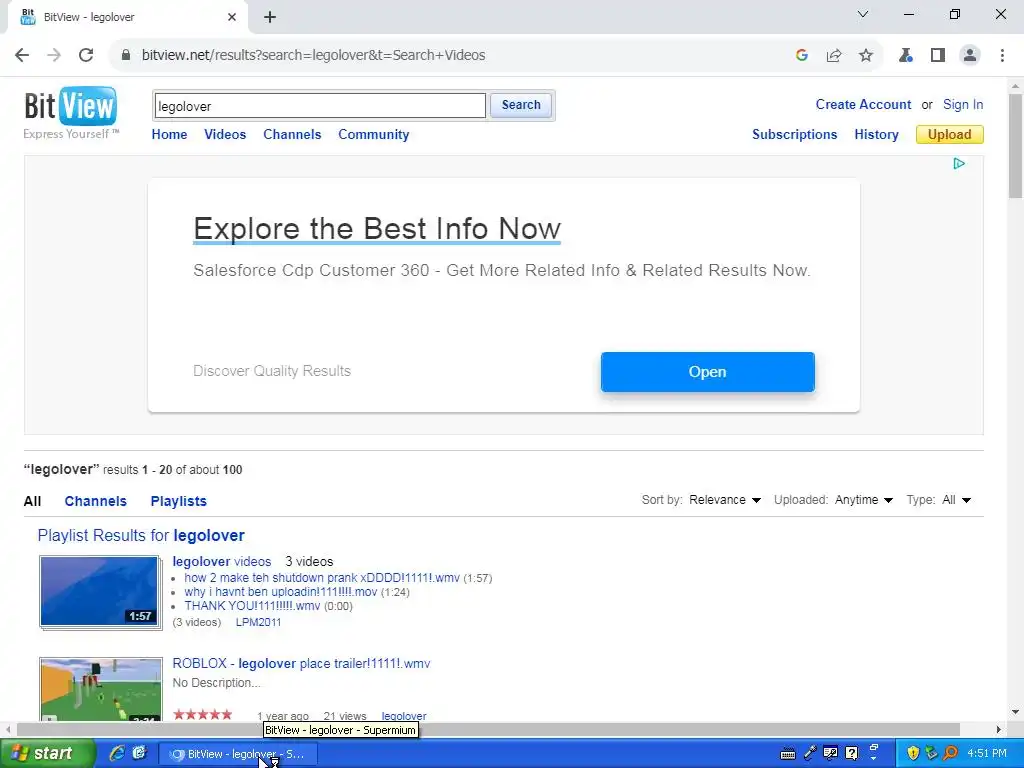Click the second quick launch browser icon
This screenshot has width=1024, height=768.
coord(139,753)
